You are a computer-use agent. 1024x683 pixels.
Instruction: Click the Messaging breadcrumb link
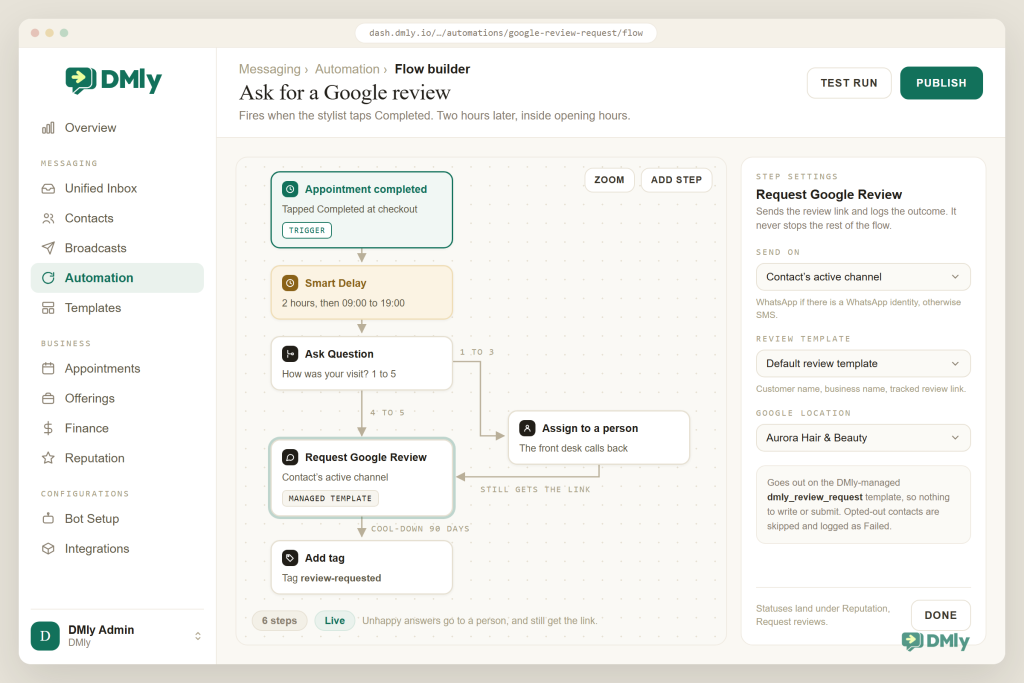270,69
